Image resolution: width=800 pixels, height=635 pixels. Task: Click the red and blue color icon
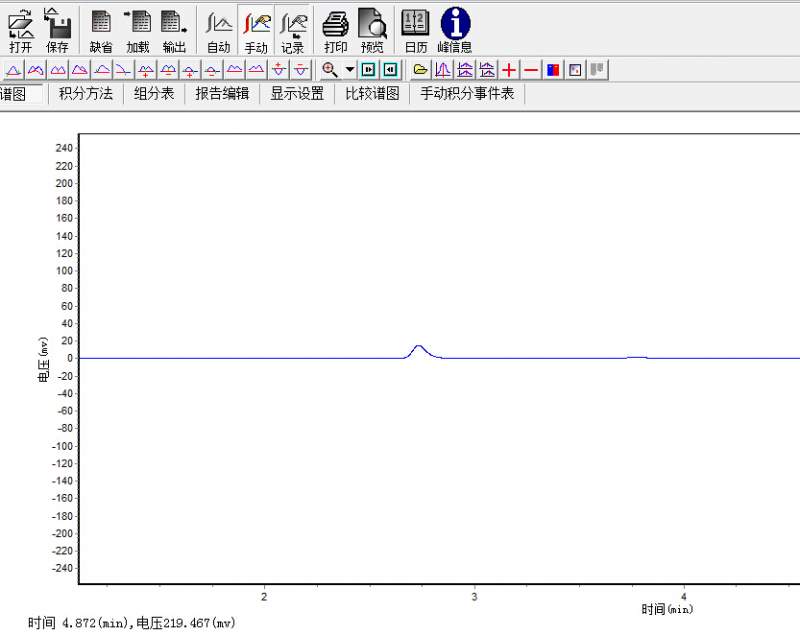[x=553, y=70]
